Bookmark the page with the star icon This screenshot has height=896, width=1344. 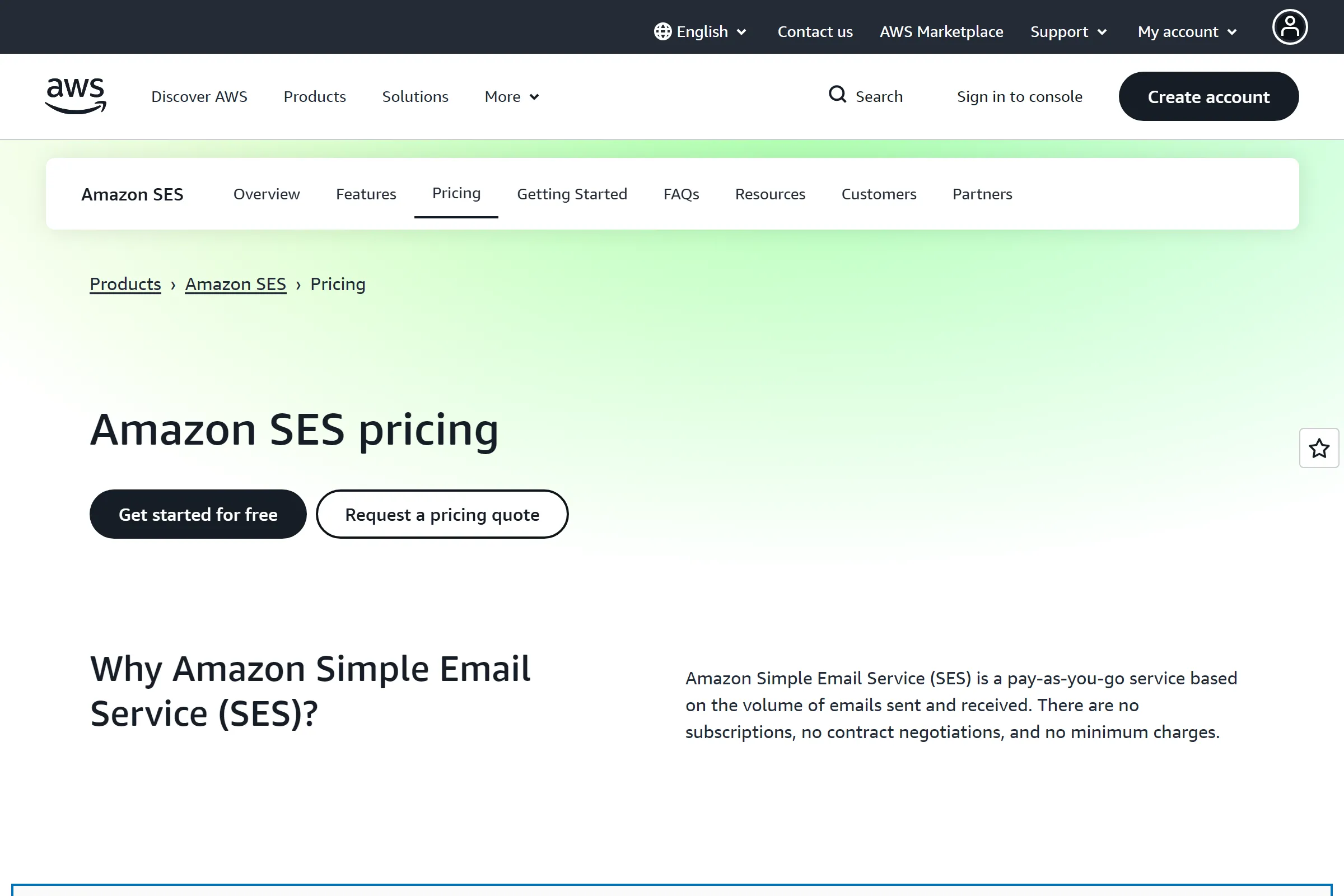(1319, 449)
